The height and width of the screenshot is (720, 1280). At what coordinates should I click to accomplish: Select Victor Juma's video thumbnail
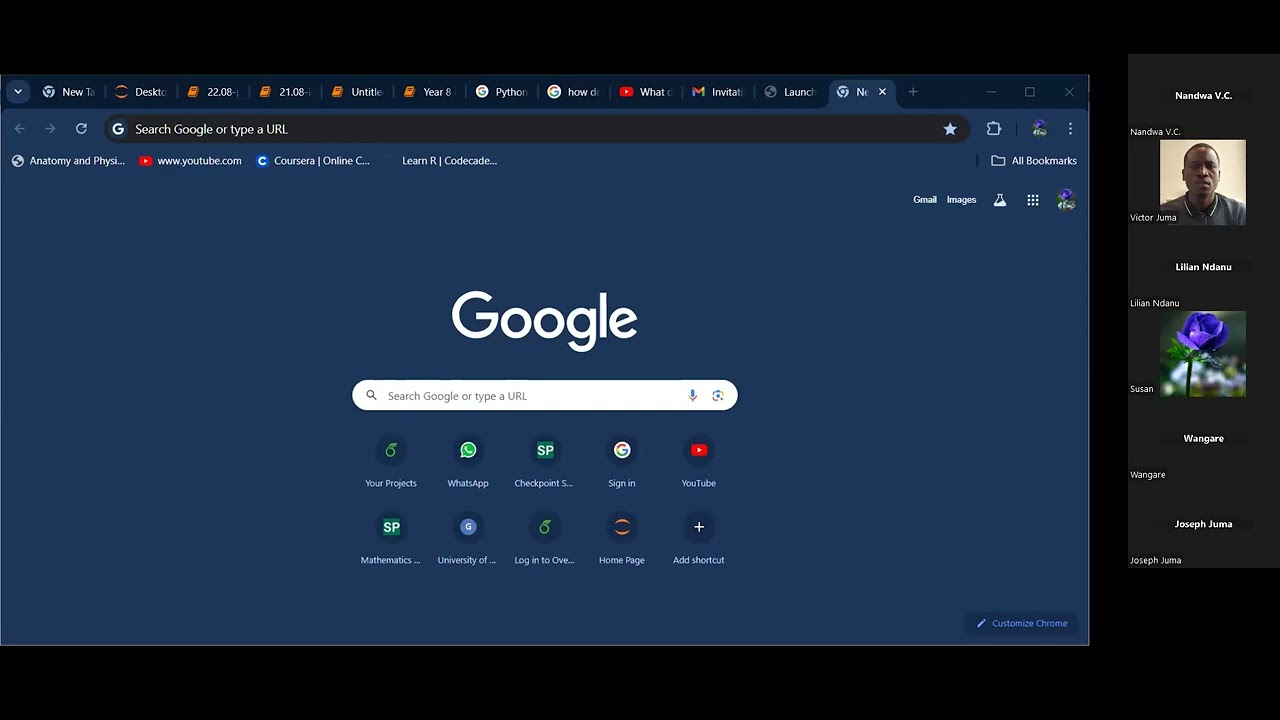[1203, 182]
